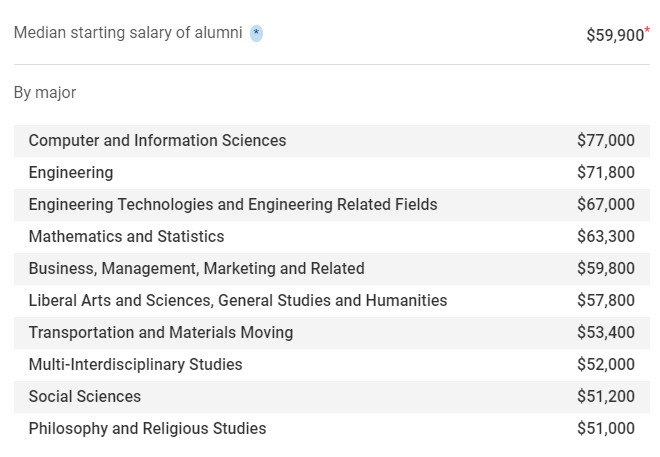Click Engineering Technologies and Engineering Related Fields
The height and width of the screenshot is (457, 660).
233,205
